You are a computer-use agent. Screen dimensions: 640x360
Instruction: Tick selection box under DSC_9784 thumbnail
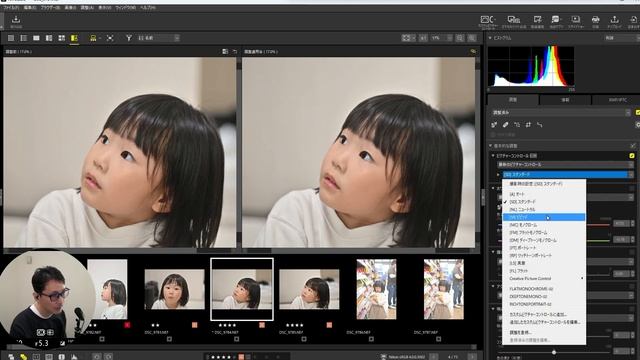pos(236,339)
